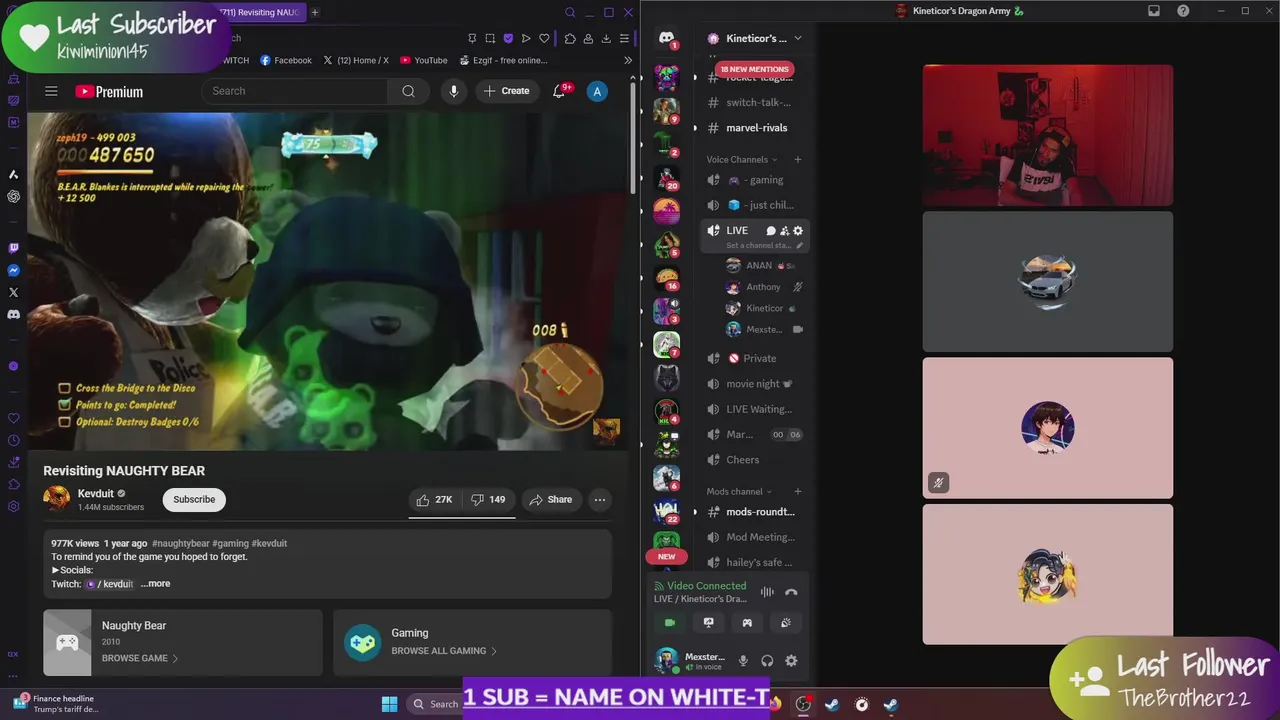The image size is (1280, 720).
Task: Click the heart bookmark icon in address bar
Action: [544, 38]
